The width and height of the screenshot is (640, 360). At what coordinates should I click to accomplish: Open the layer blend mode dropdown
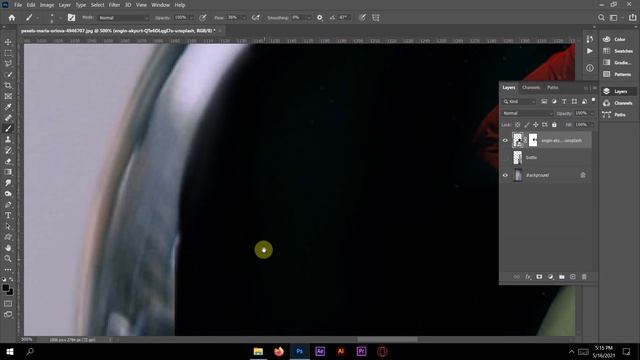pos(527,113)
